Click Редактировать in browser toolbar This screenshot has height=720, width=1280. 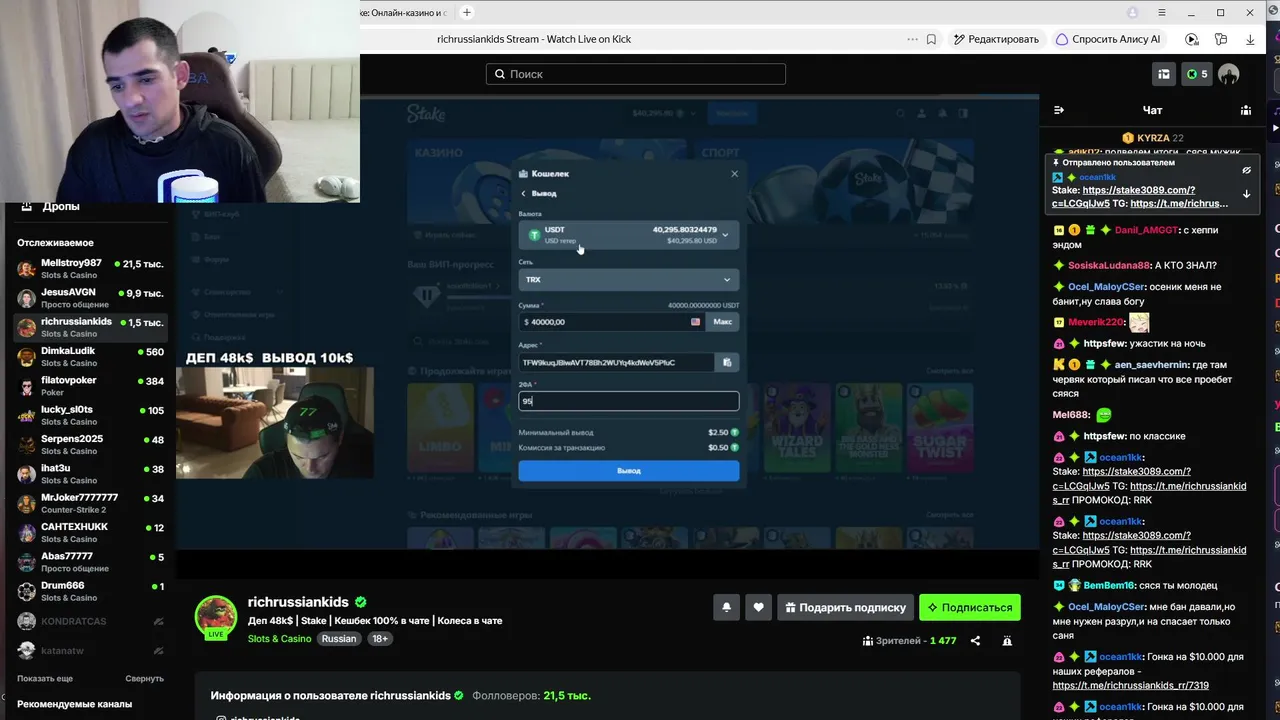coord(996,39)
